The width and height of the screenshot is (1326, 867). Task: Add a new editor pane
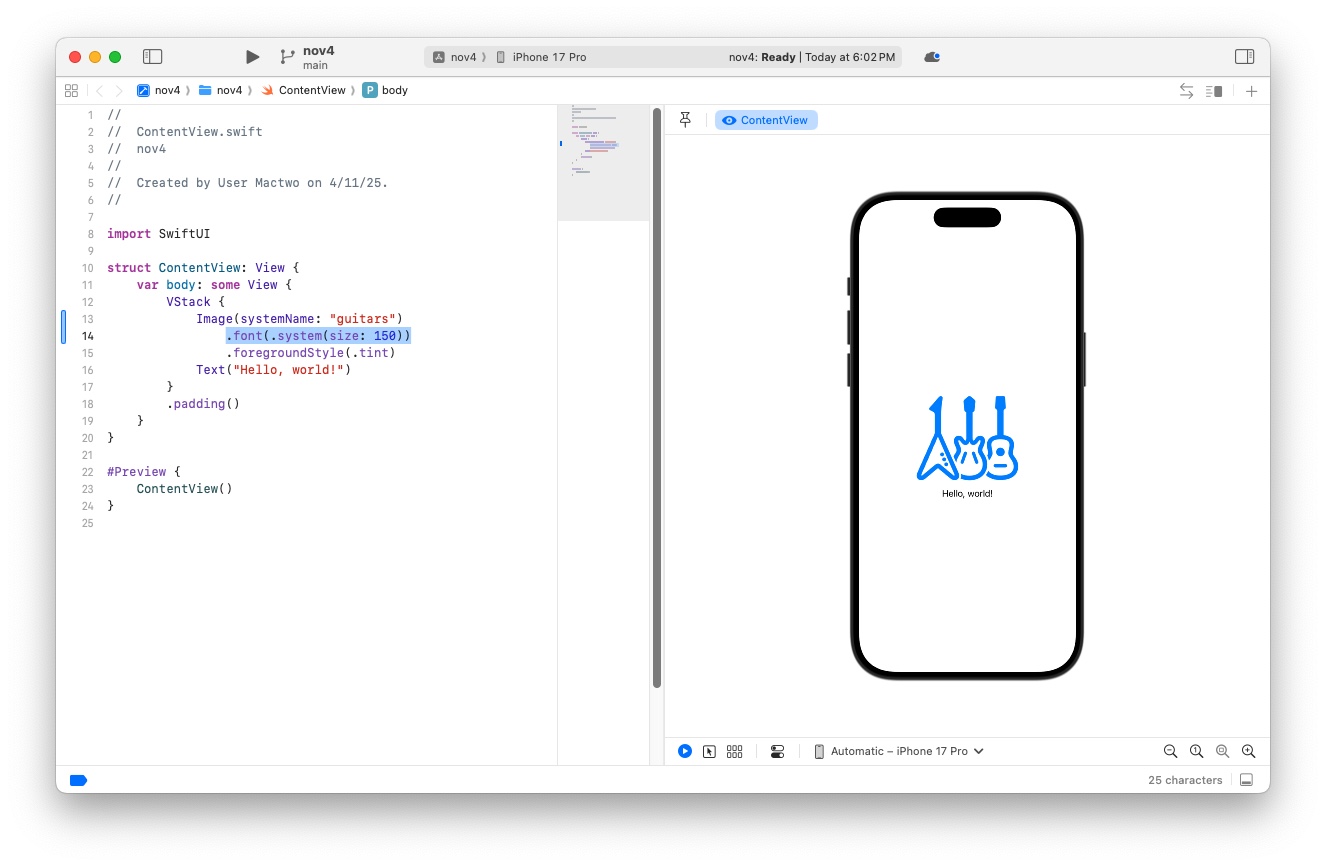[1251, 91]
